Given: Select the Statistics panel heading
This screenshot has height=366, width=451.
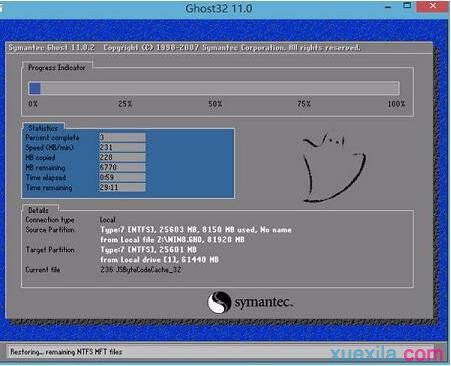Looking at the screenshot, I should (43, 128).
